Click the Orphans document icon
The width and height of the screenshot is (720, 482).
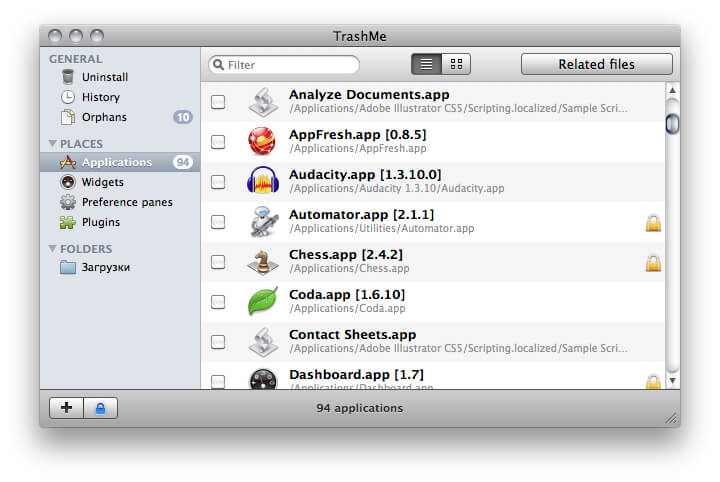(68, 117)
